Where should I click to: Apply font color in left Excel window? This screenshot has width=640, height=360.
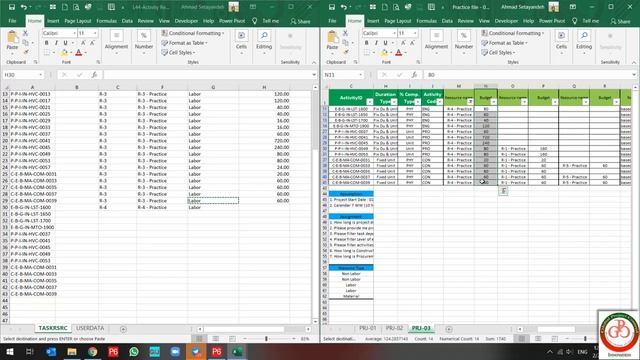coord(79,53)
